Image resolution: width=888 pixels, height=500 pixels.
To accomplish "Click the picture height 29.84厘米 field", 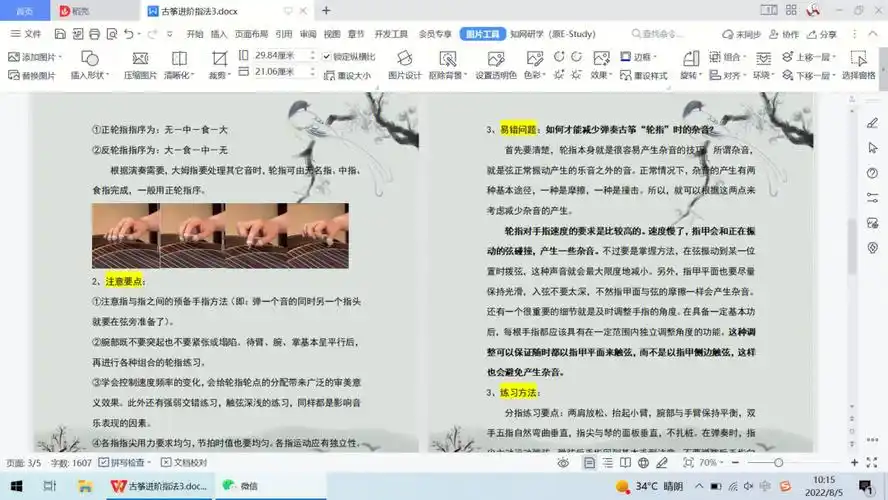I will [279, 55].
